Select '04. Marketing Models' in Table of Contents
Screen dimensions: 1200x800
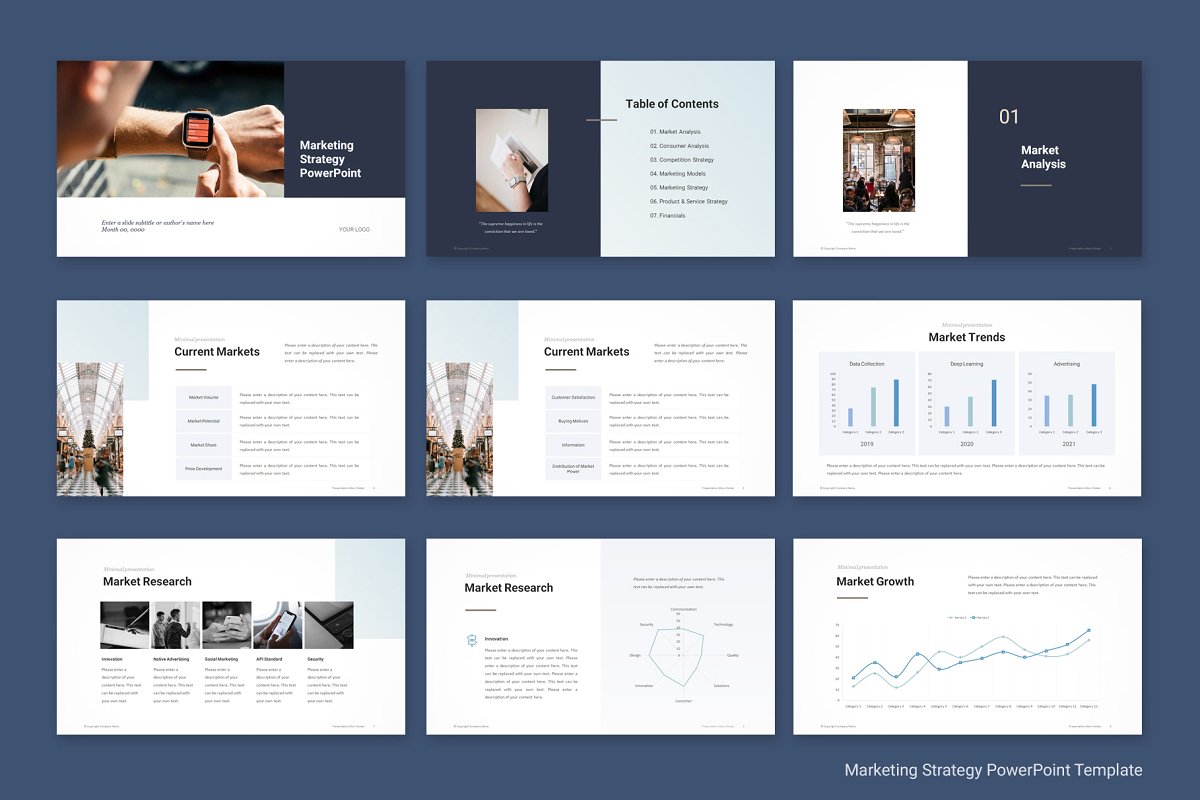[678, 174]
